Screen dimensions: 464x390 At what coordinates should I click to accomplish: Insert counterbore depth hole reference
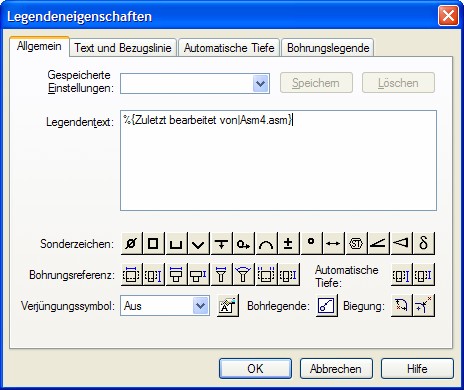pyautogui.click(x=199, y=275)
